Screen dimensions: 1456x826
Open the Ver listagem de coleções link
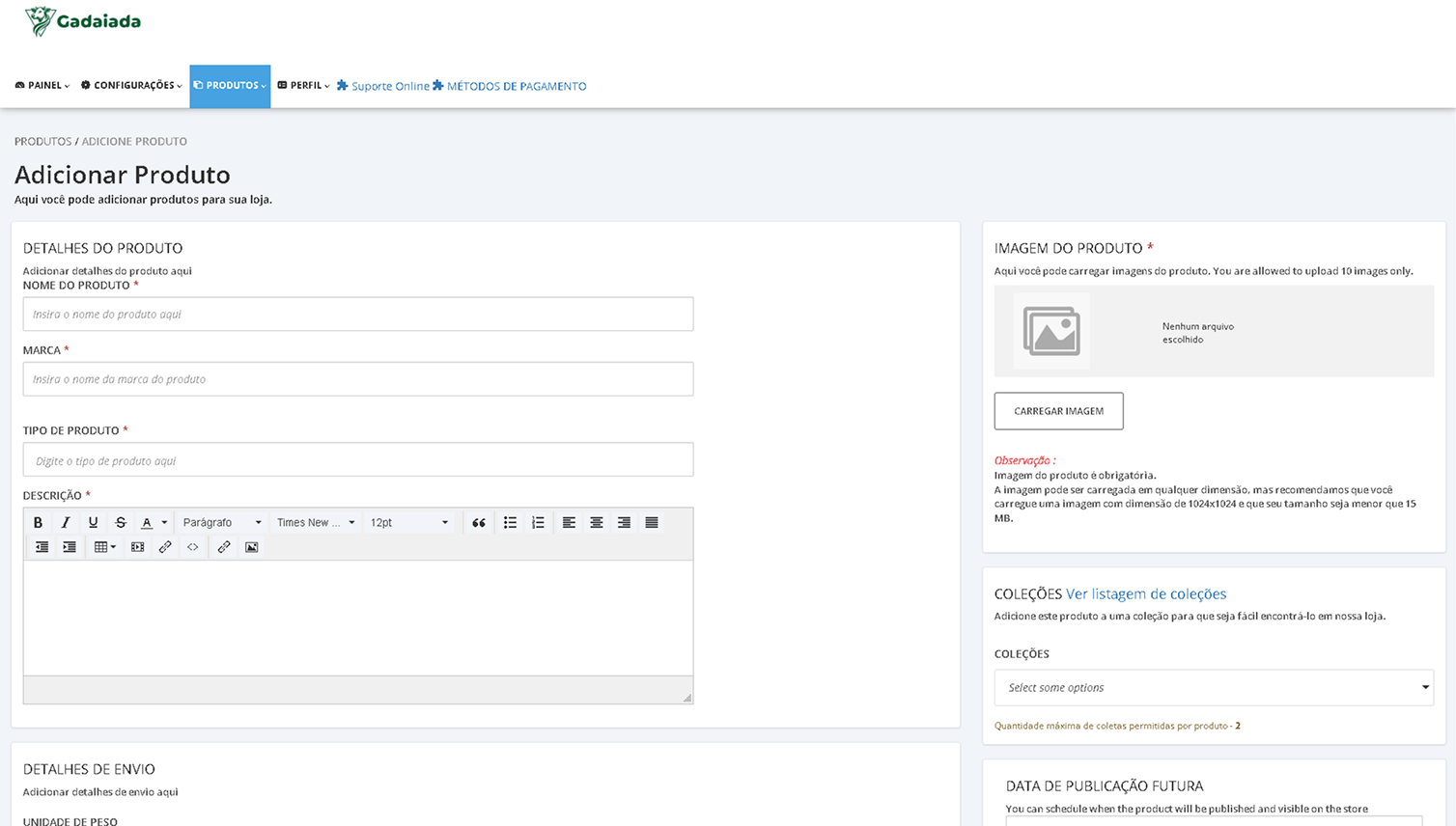[x=1146, y=594]
